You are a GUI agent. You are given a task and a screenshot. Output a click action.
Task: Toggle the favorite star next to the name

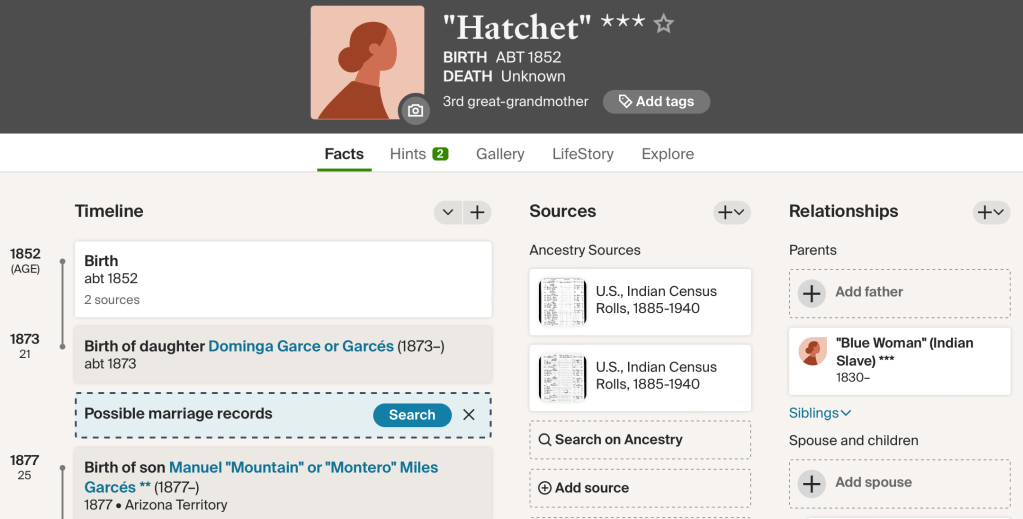pos(664,23)
